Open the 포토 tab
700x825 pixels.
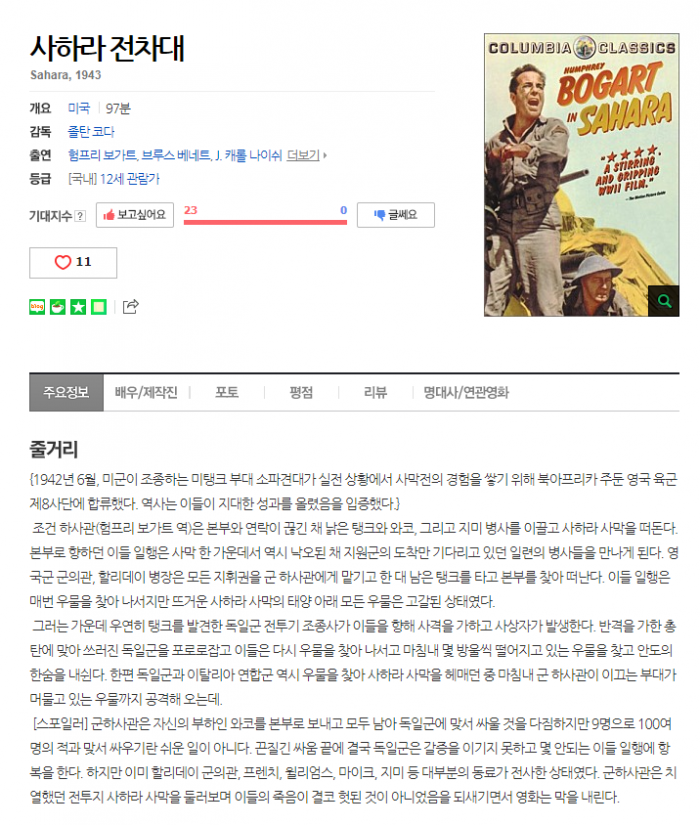click(x=227, y=393)
